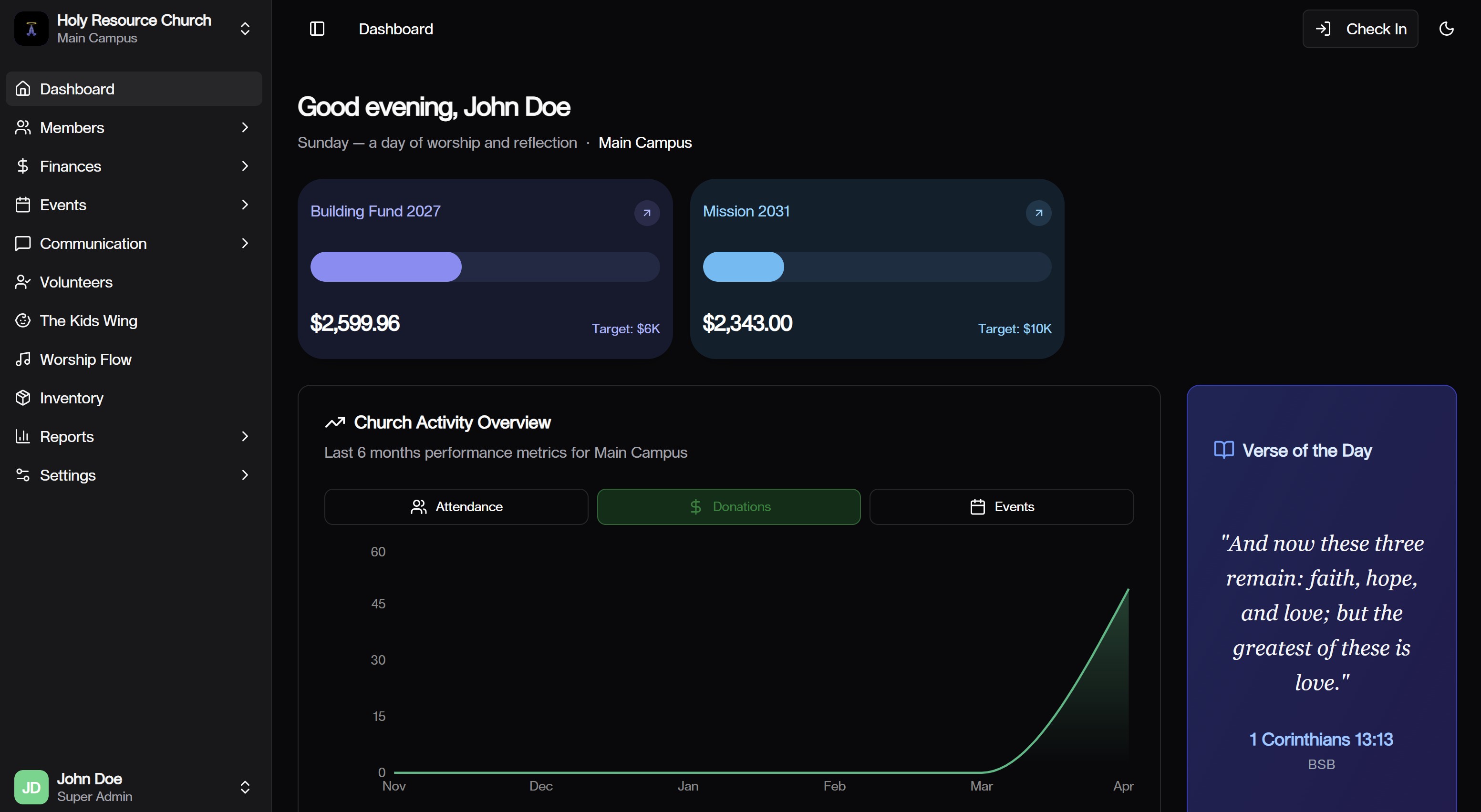1481x812 pixels.
Task: Switch chart to Events tab
Action: click(1002, 506)
